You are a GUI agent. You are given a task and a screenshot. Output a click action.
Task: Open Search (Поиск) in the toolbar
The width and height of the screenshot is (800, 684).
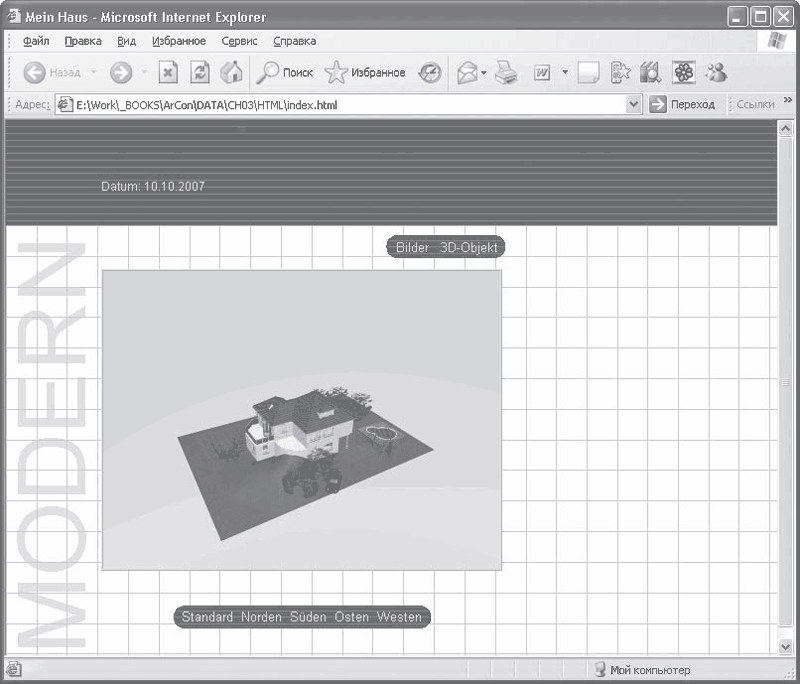pyautogui.click(x=285, y=72)
